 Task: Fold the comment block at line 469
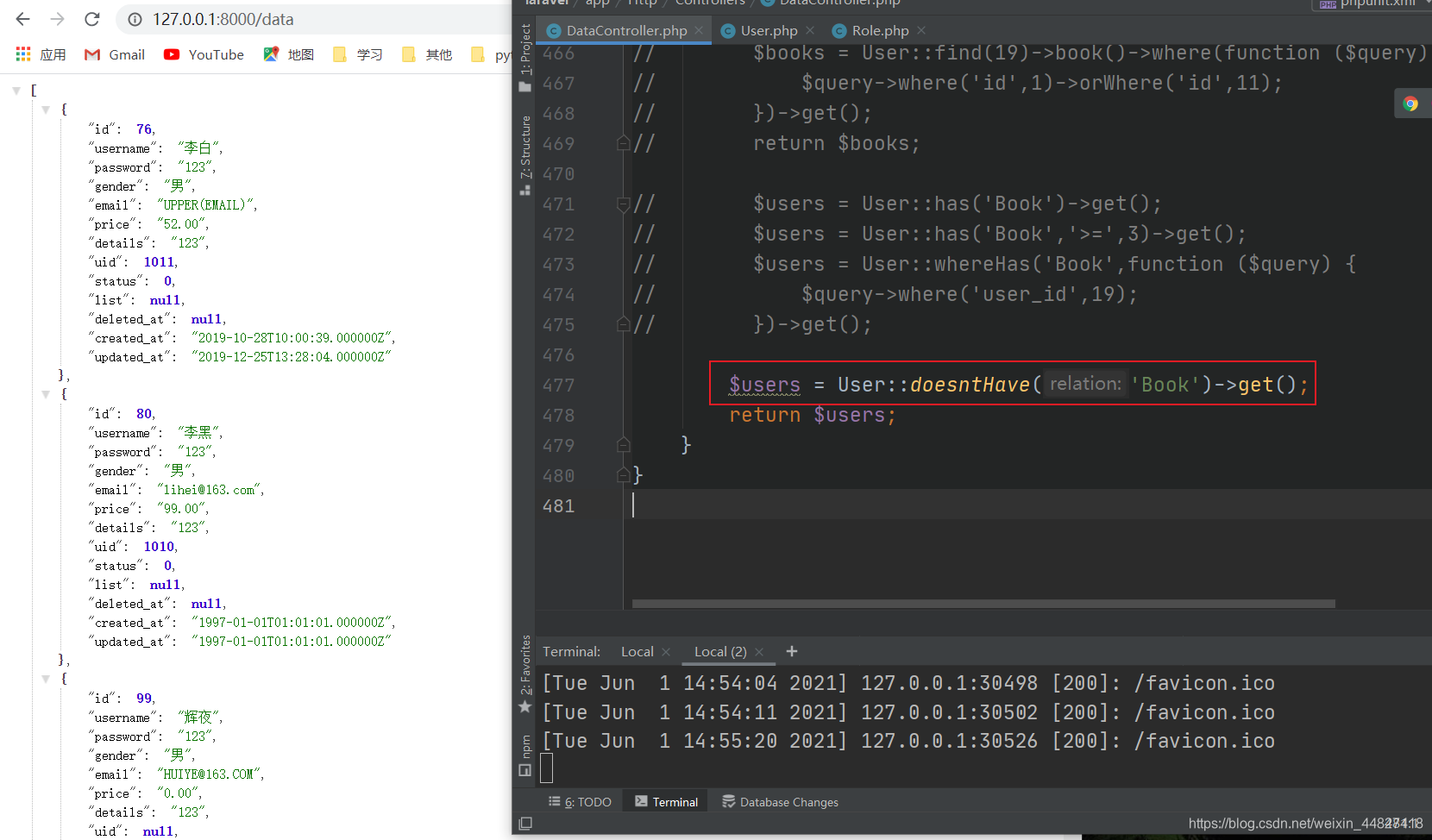623,143
